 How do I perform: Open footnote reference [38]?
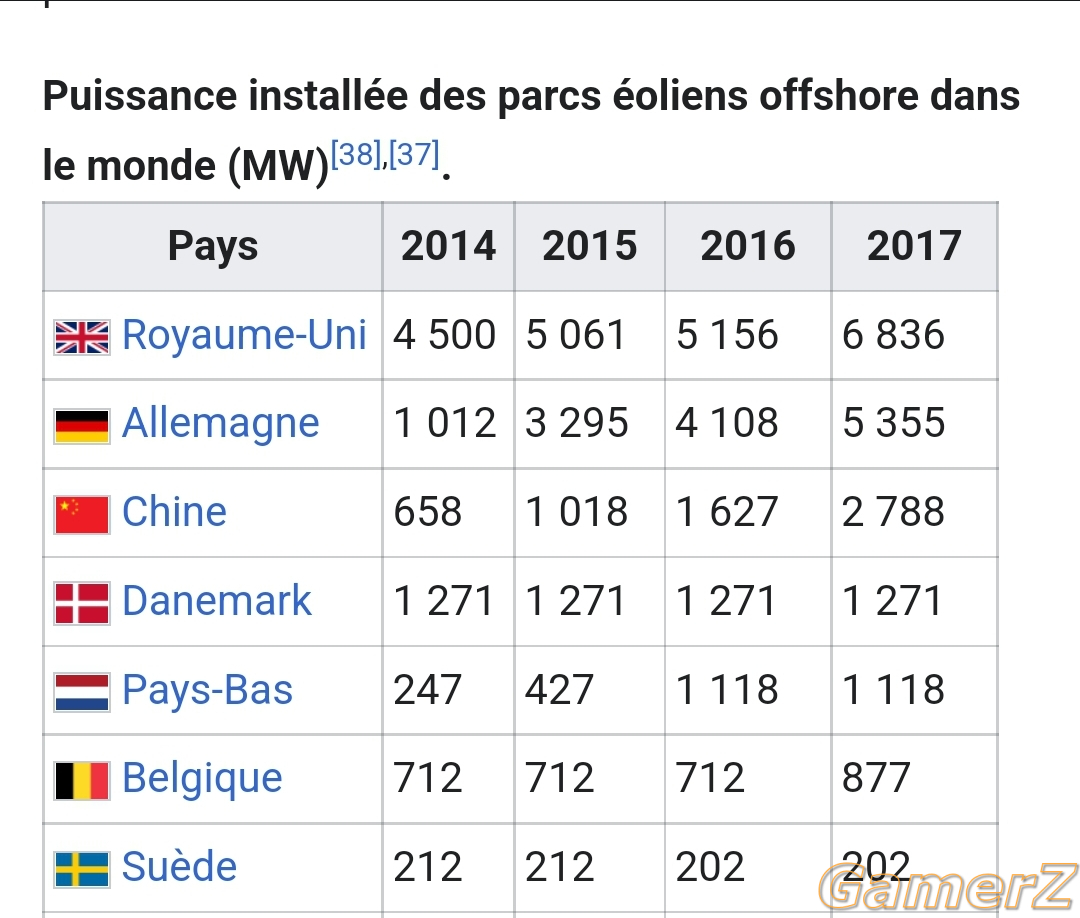[x=356, y=154]
